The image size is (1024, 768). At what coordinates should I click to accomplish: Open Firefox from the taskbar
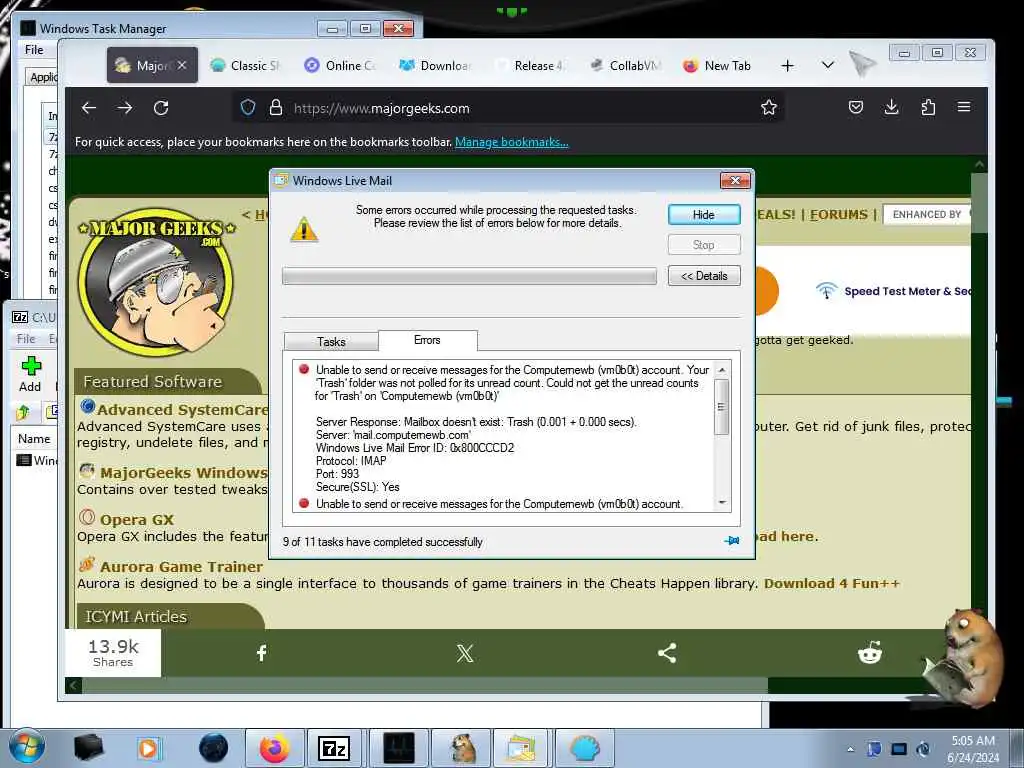click(x=275, y=748)
